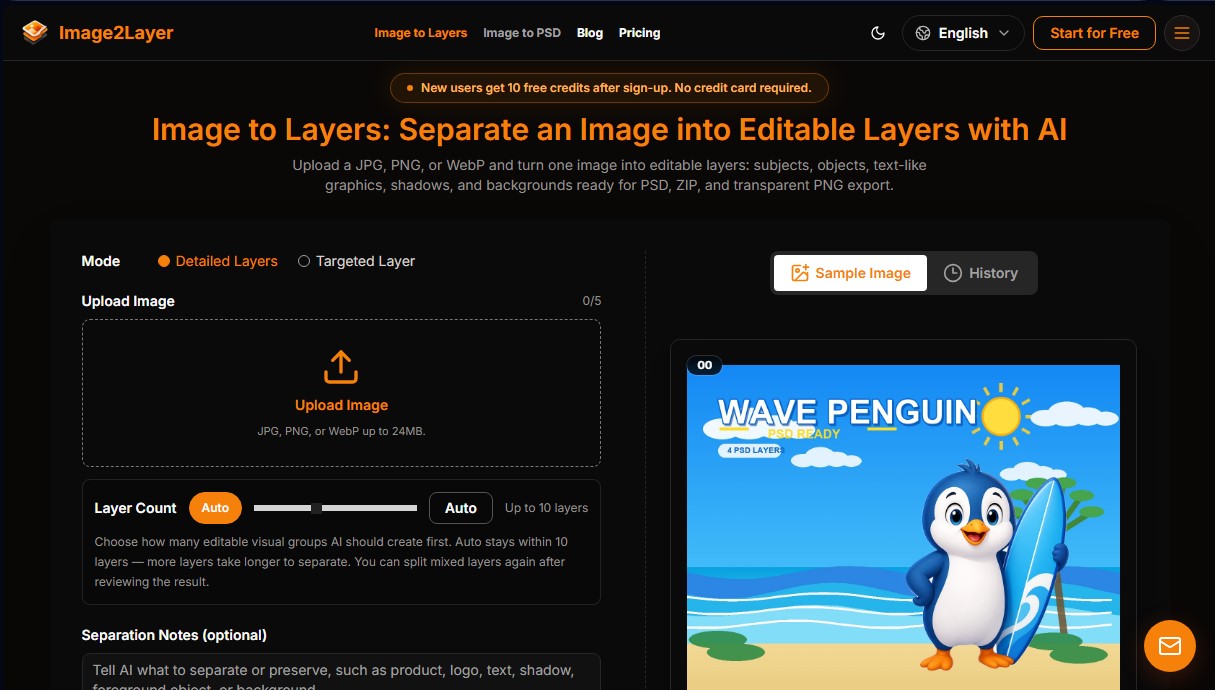Select Detailed Layers mode
This screenshot has height=690, width=1215.
(218, 261)
